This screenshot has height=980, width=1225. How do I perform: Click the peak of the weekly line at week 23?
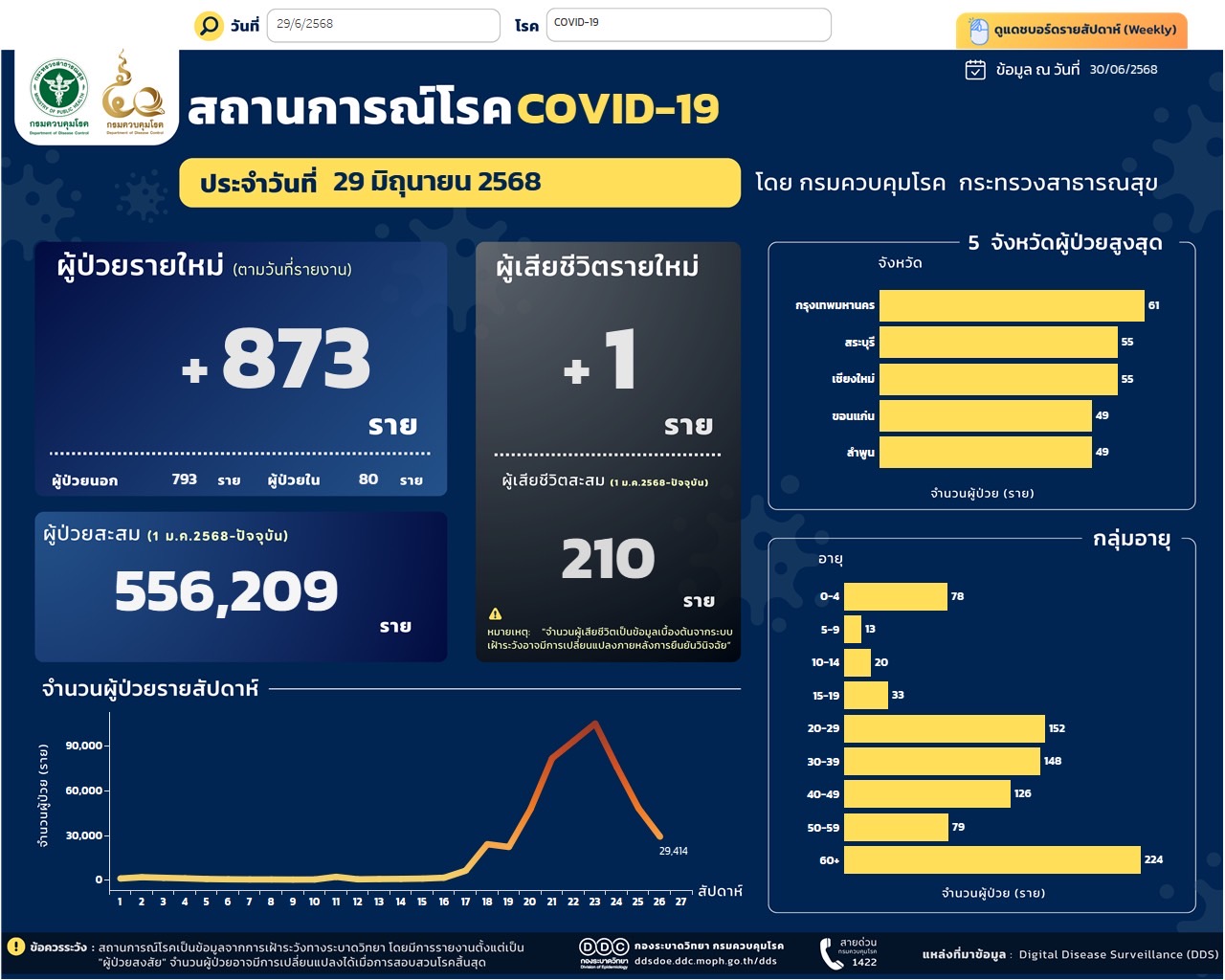[x=595, y=724]
